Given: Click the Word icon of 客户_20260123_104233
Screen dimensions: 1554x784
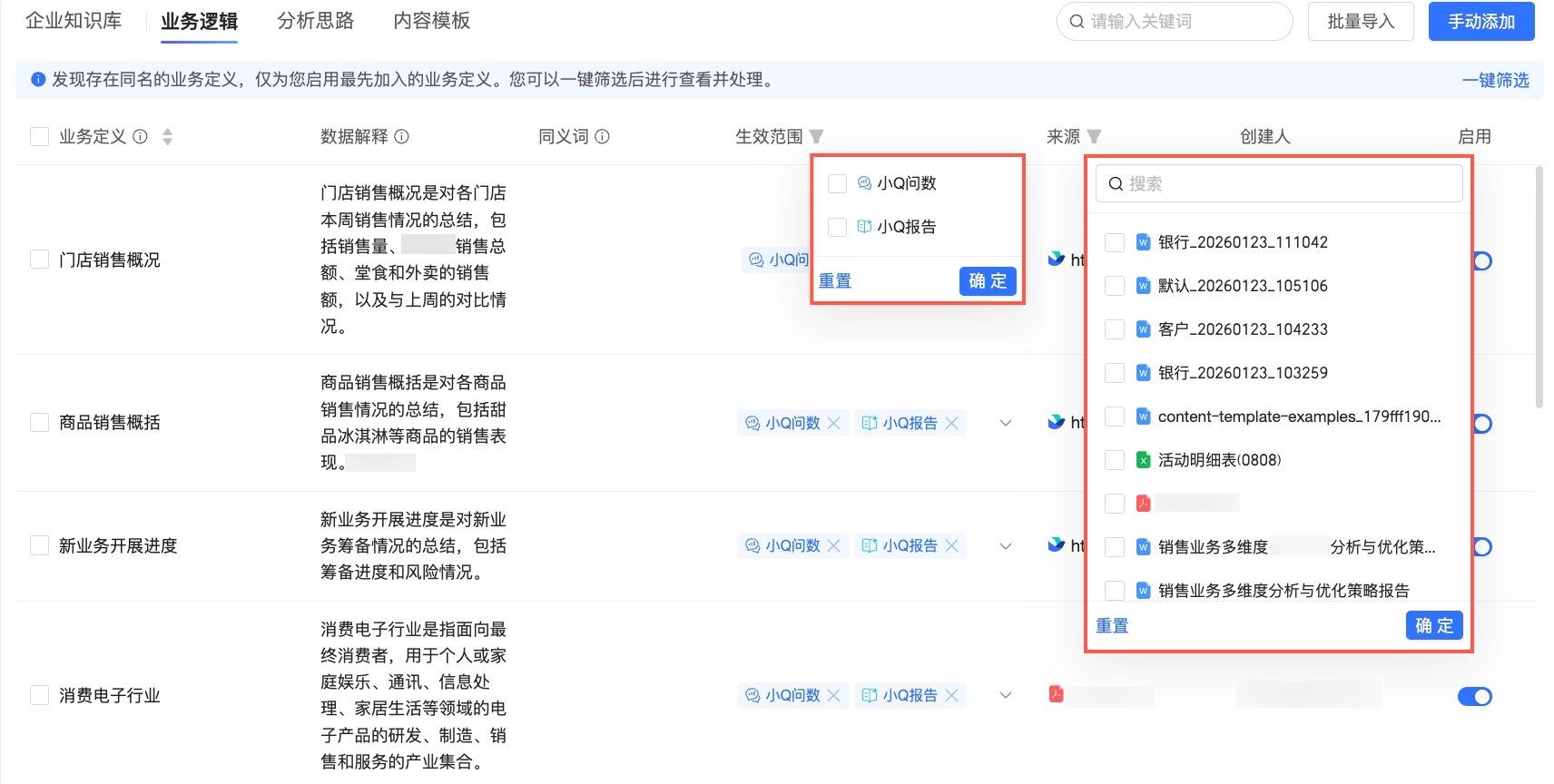Looking at the screenshot, I should [1144, 329].
